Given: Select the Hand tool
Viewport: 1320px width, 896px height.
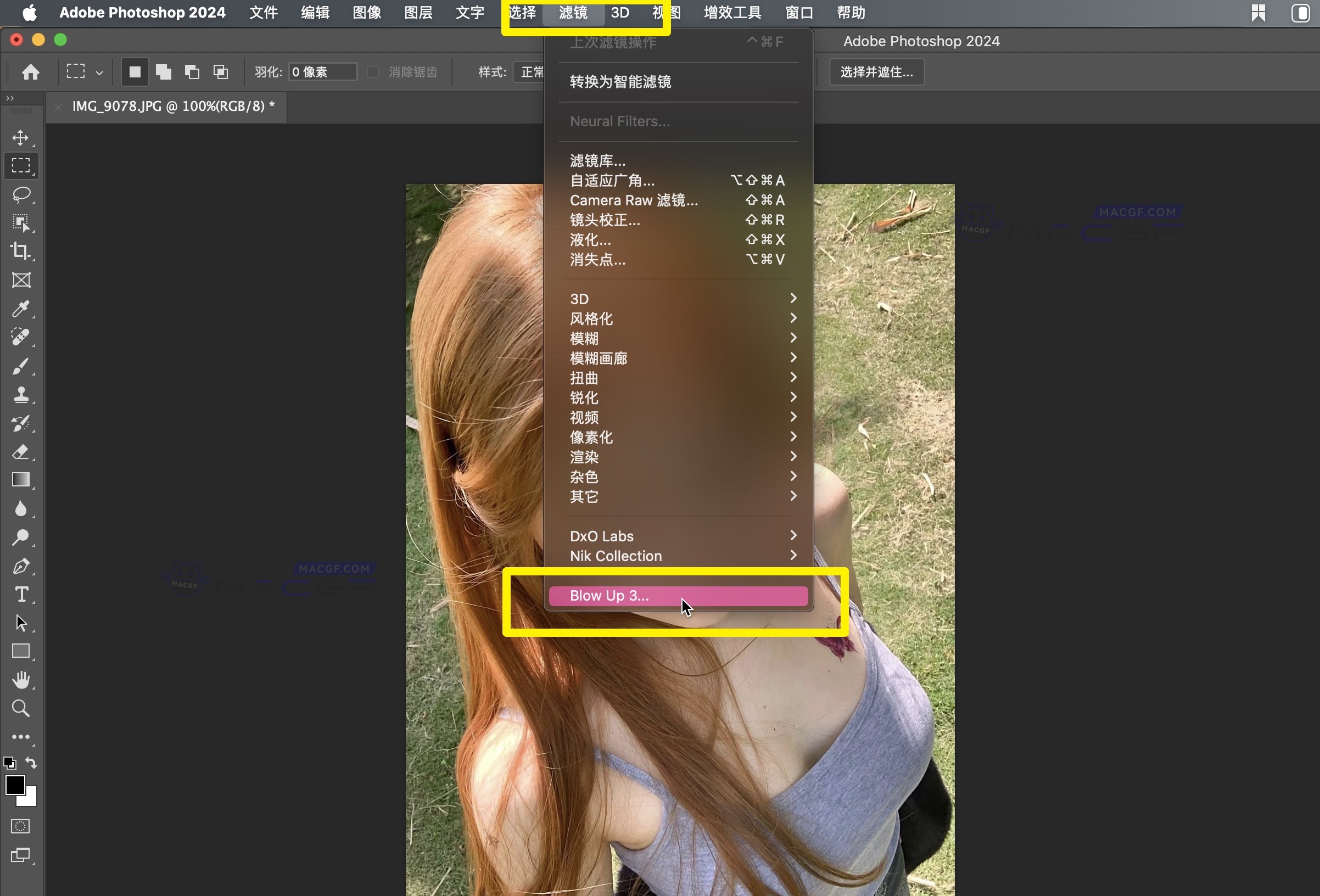Looking at the screenshot, I should point(21,679).
